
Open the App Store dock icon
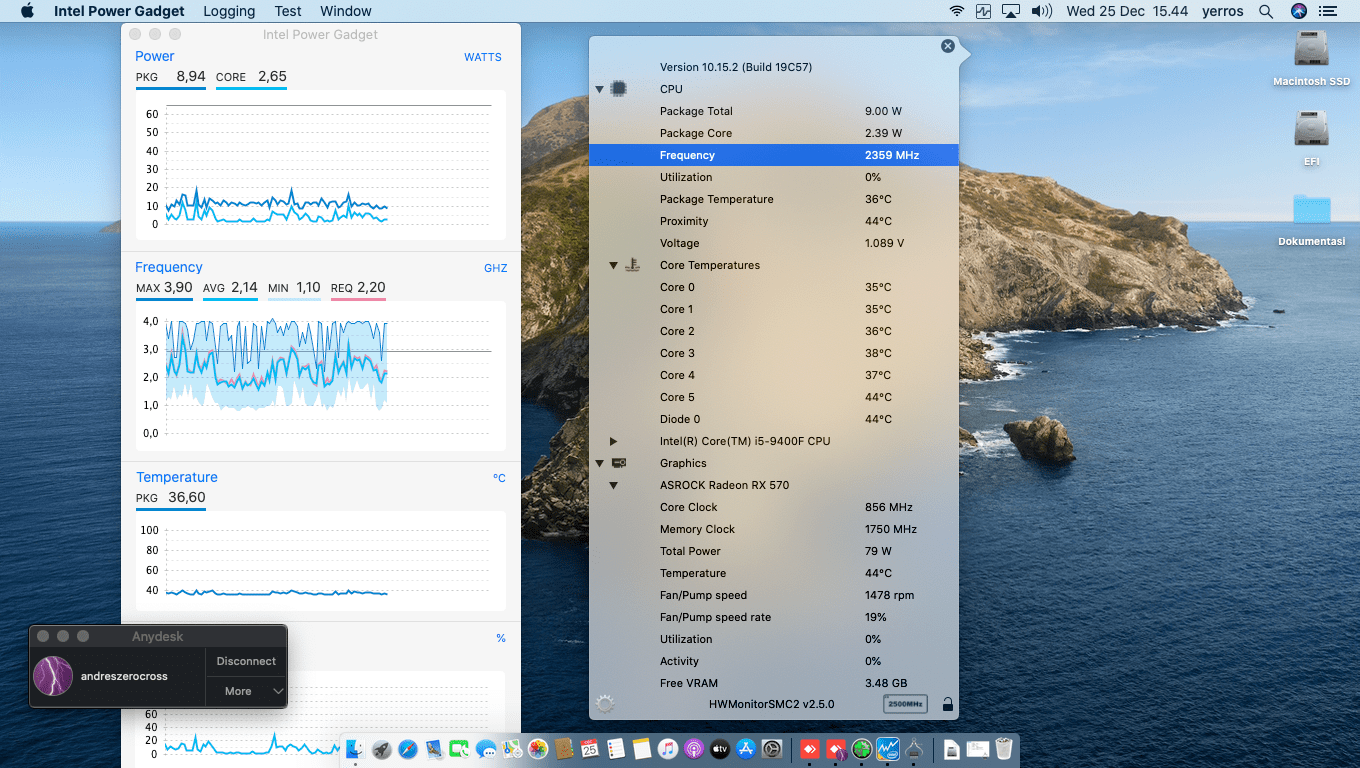(746, 749)
